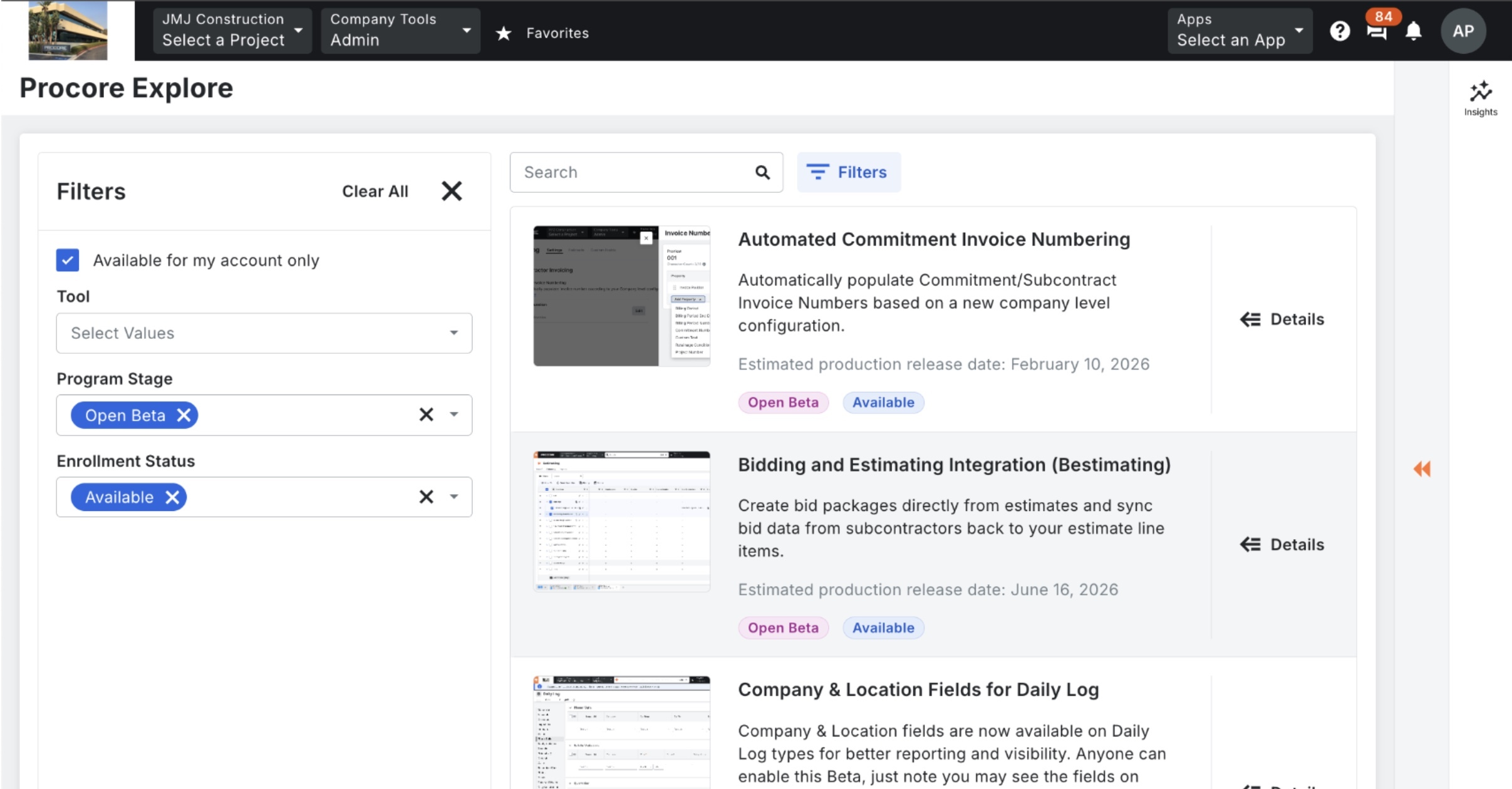Viewport: 1512px width, 789px height.
Task: Click the Clear All filters button
Action: point(375,191)
